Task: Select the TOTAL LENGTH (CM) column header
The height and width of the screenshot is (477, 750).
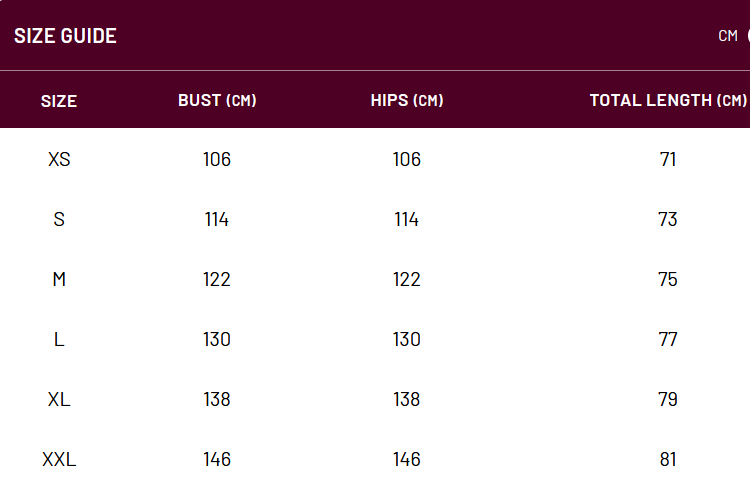Action: point(668,100)
